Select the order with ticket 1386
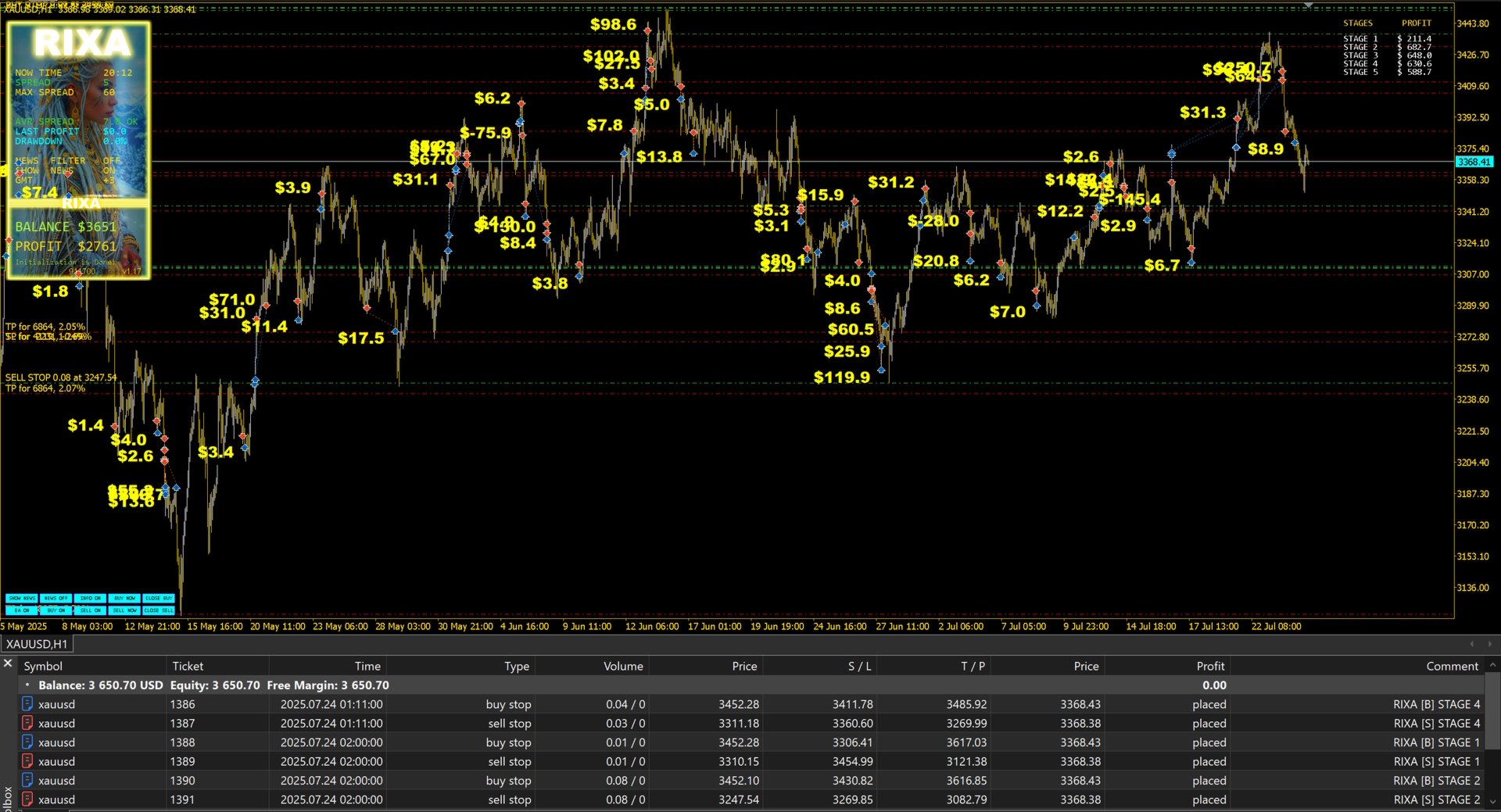Image resolution: width=1501 pixels, height=812 pixels. click(x=750, y=704)
